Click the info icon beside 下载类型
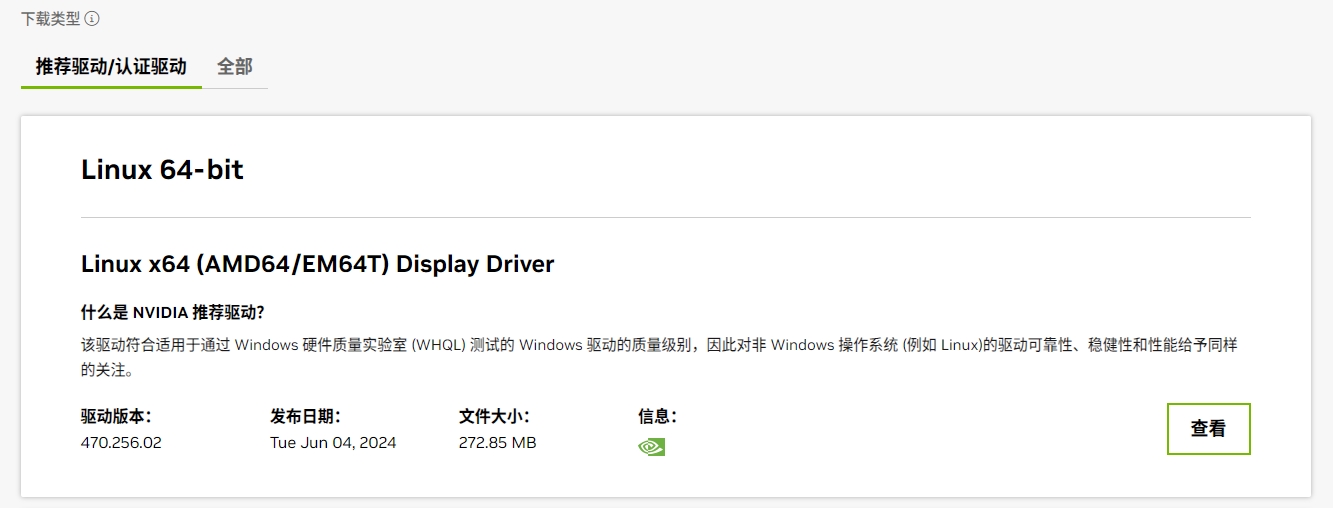The width and height of the screenshot is (1333, 508). [x=92, y=19]
